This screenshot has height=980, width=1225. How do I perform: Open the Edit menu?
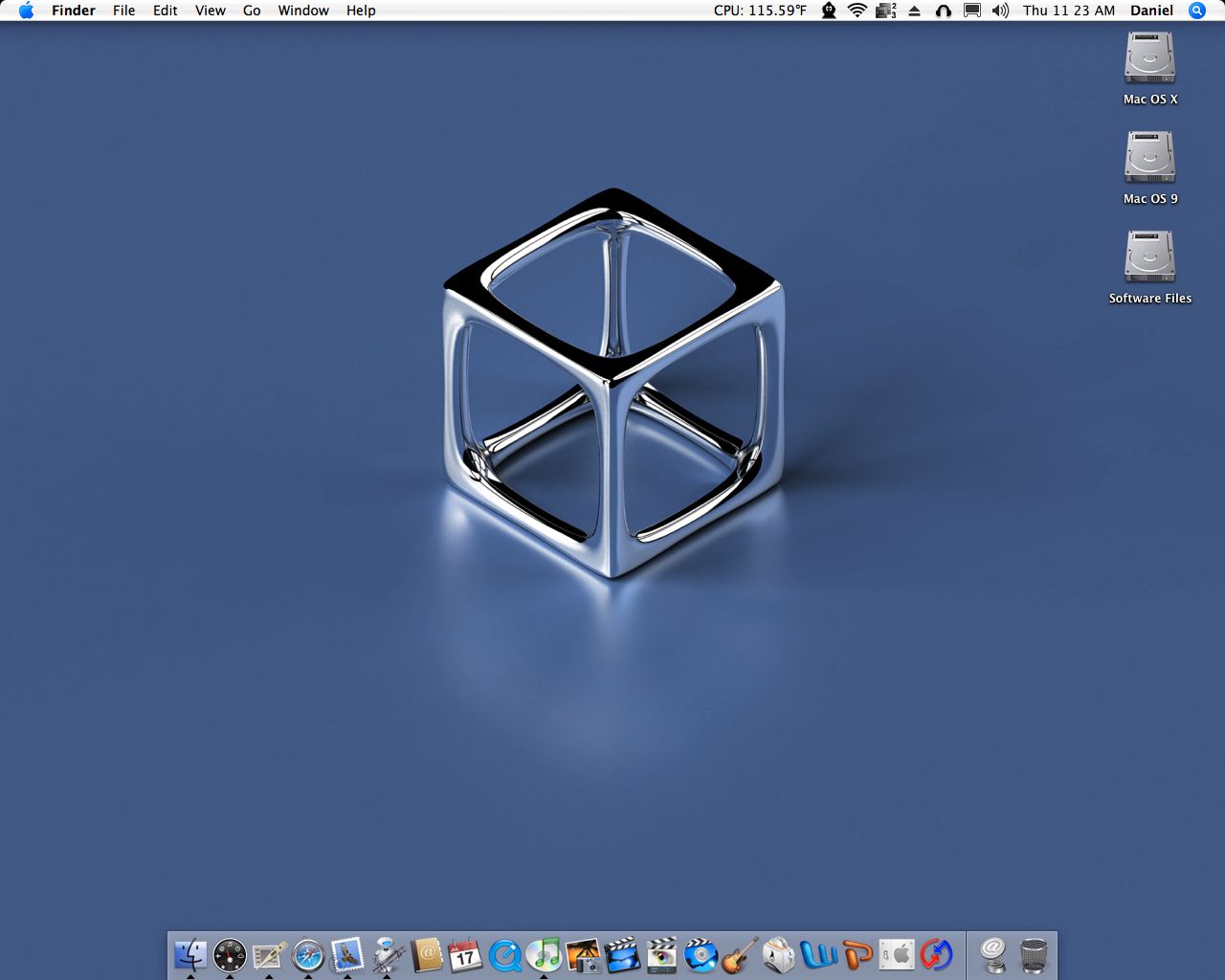[166, 11]
